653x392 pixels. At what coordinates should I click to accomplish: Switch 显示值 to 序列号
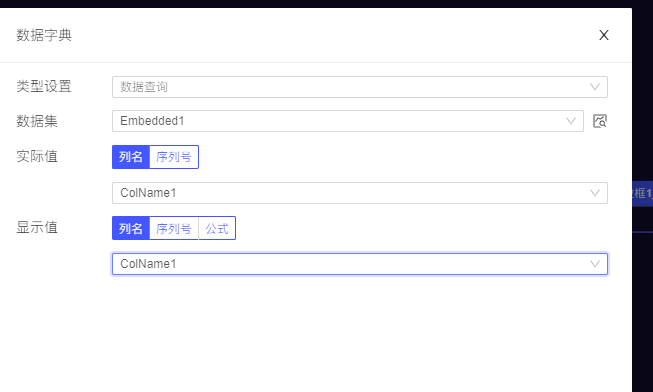coord(174,228)
